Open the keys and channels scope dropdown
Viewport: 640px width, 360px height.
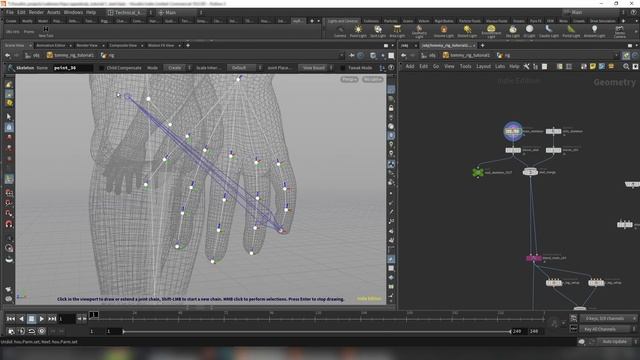pos(608,318)
